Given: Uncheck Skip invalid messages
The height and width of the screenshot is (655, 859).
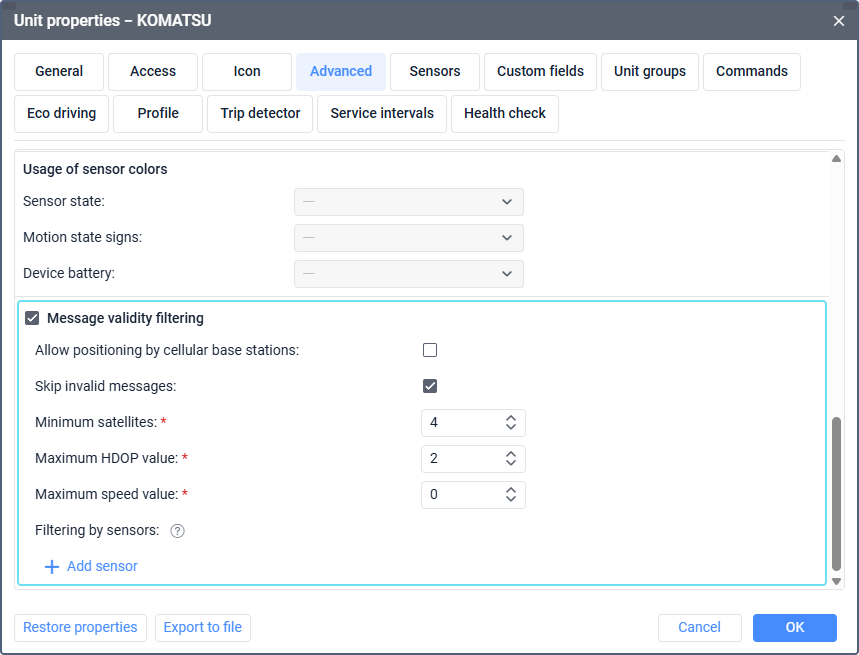Looking at the screenshot, I should pos(430,386).
